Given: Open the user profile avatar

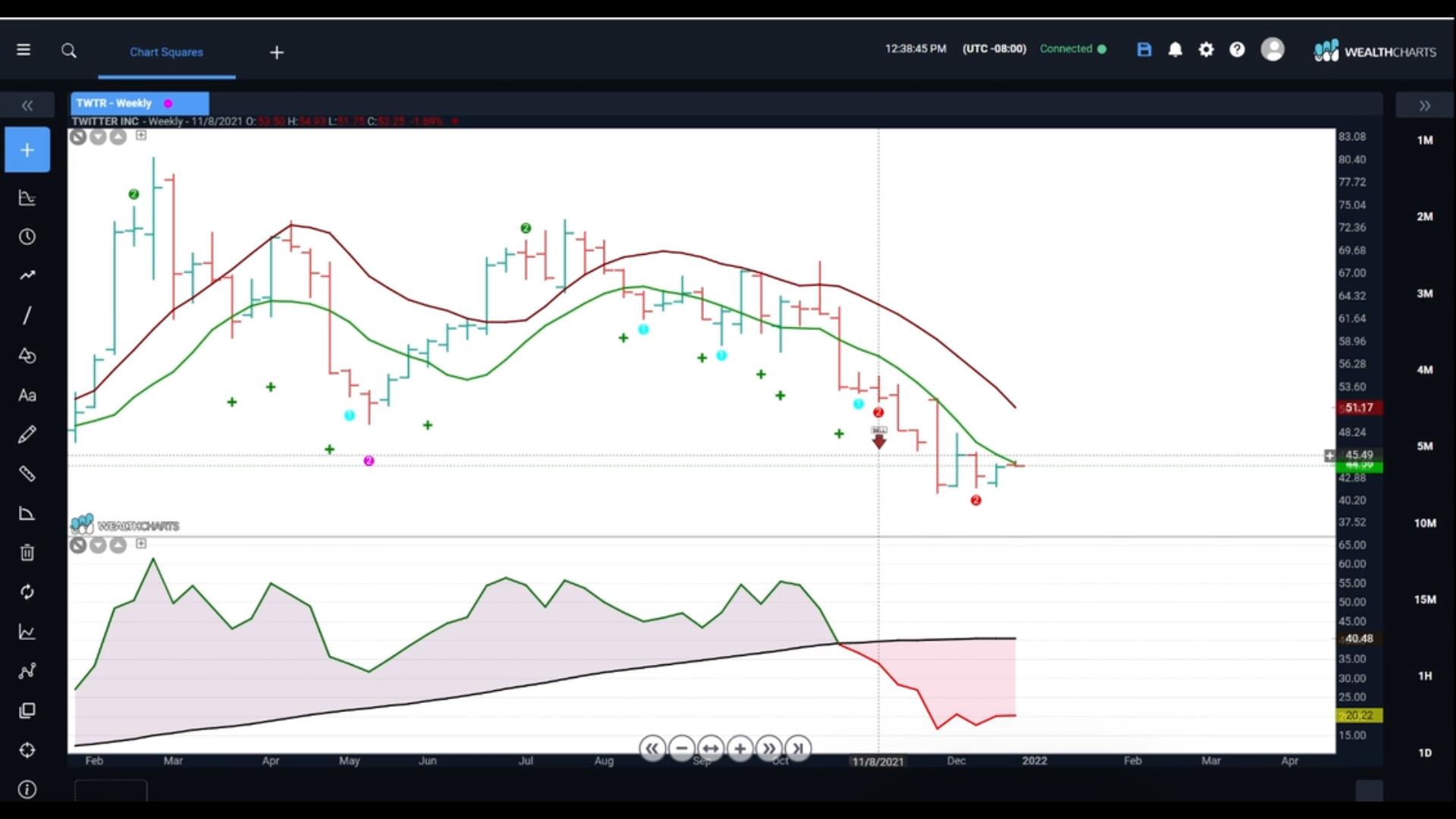Looking at the screenshot, I should (x=1272, y=49).
